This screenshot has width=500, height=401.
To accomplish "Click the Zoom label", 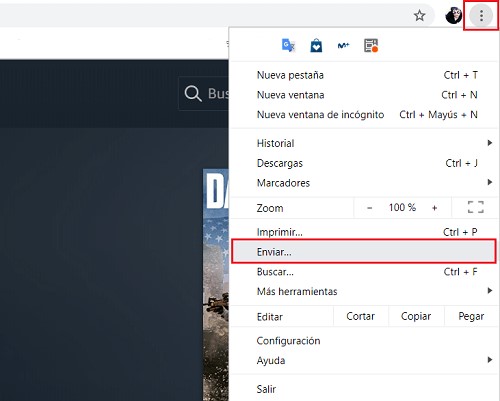I will coord(270,208).
